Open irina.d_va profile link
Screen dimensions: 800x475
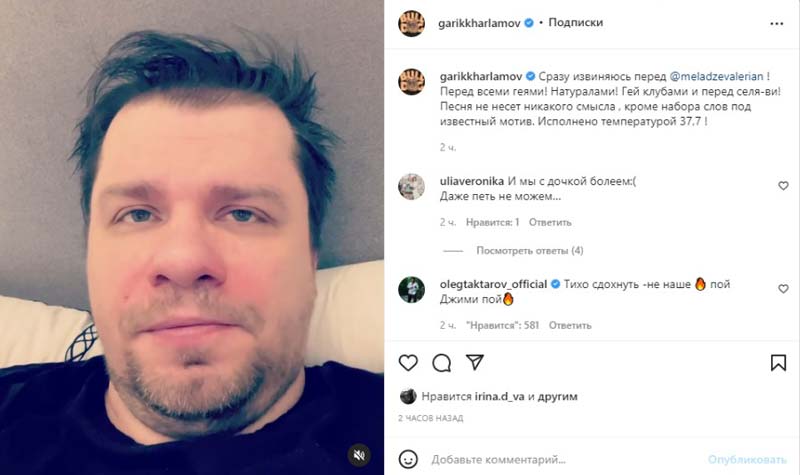tap(499, 396)
